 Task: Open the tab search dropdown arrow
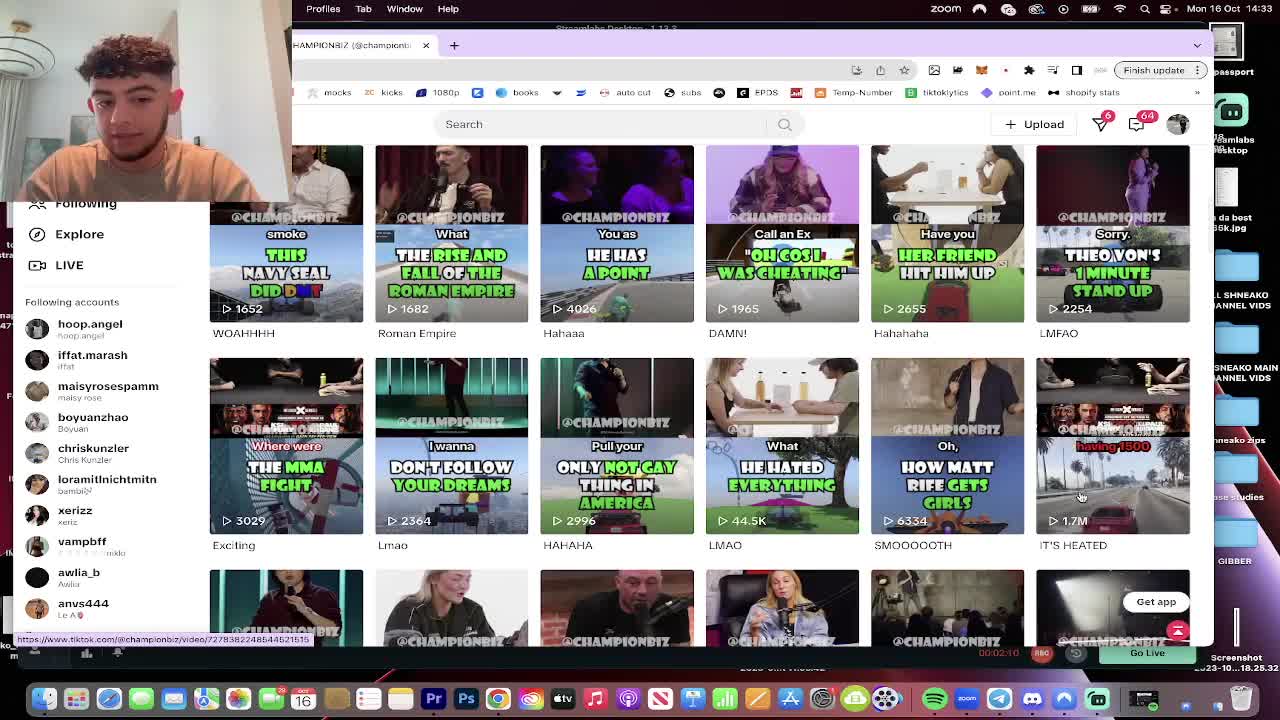point(1197,45)
